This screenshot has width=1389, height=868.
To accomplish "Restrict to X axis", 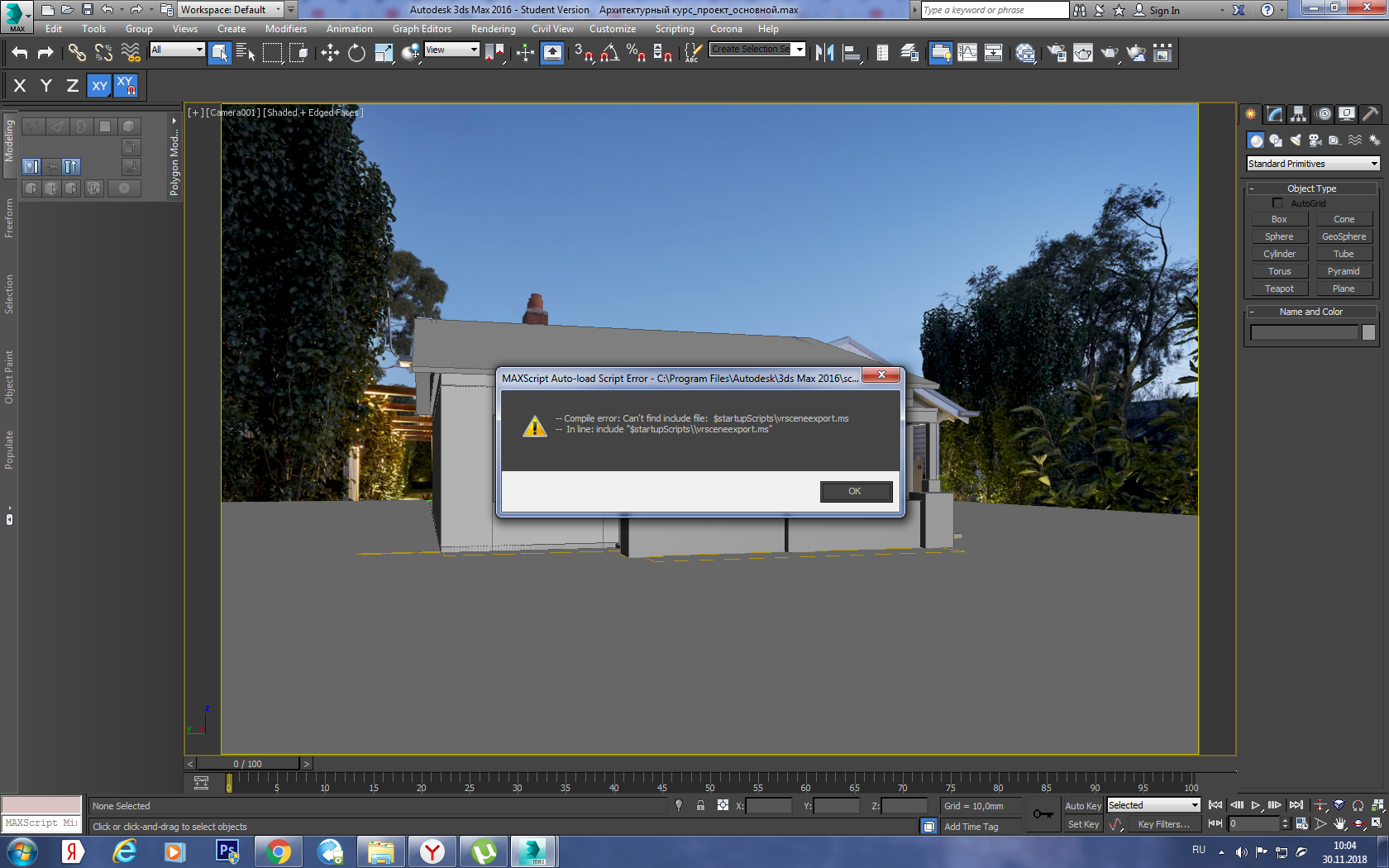I will [x=20, y=85].
